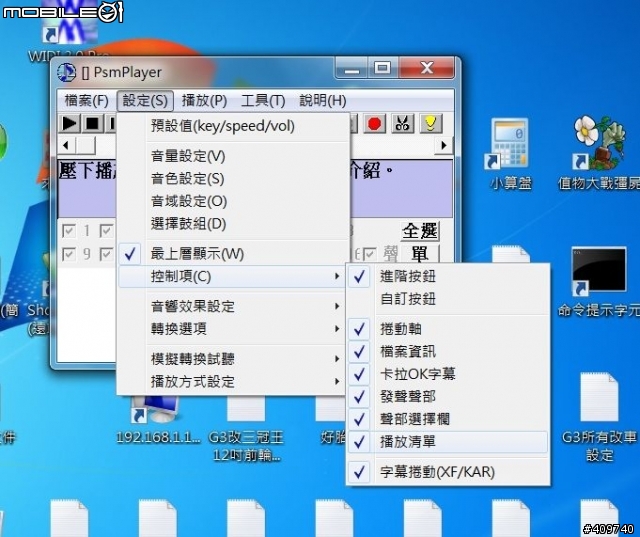Click the PsmPlayer title bar app icon
Image resolution: width=640 pixels, height=537 pixels.
pos(67,73)
